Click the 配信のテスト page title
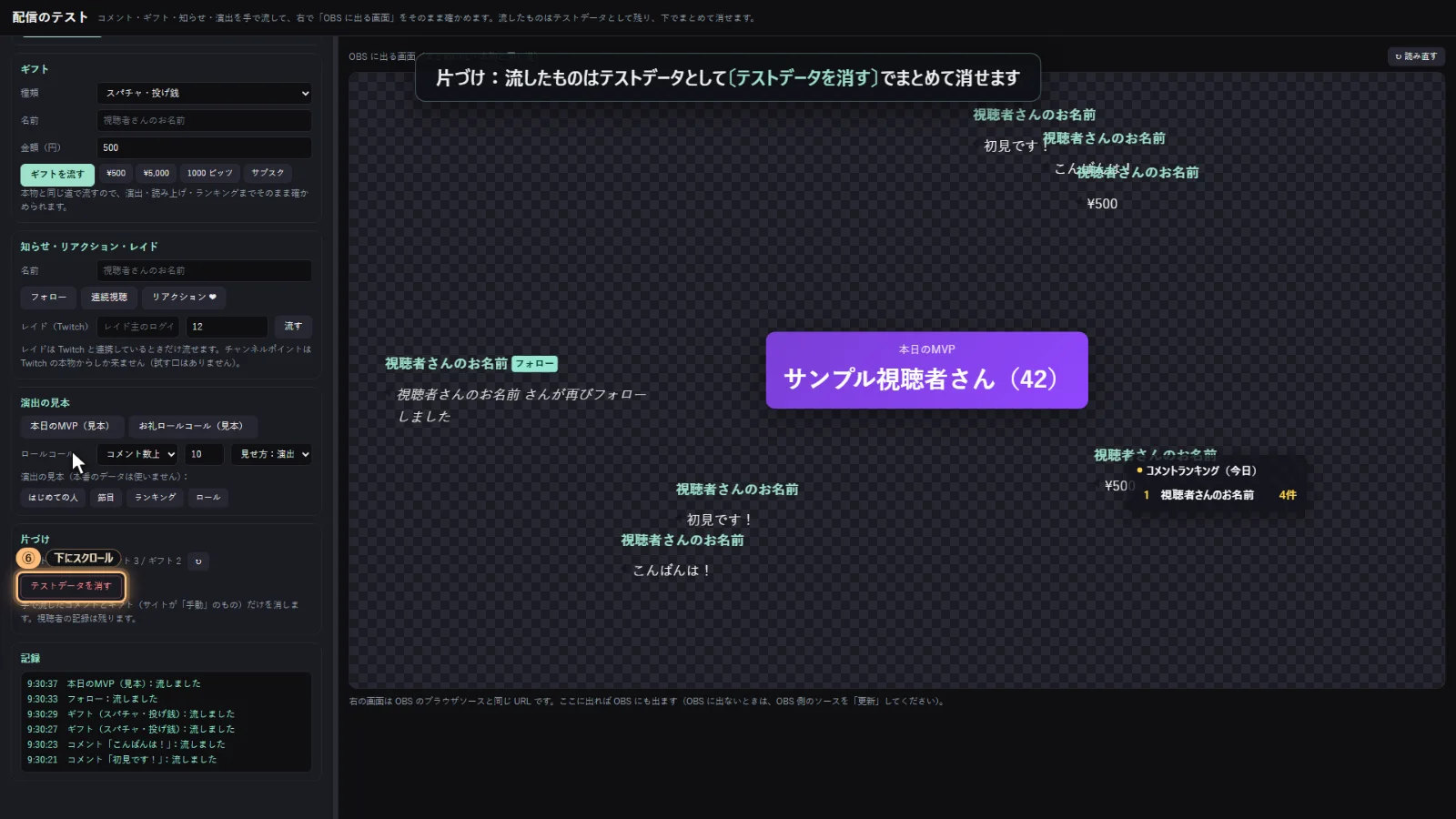This screenshot has width=1456, height=819. [x=50, y=17]
